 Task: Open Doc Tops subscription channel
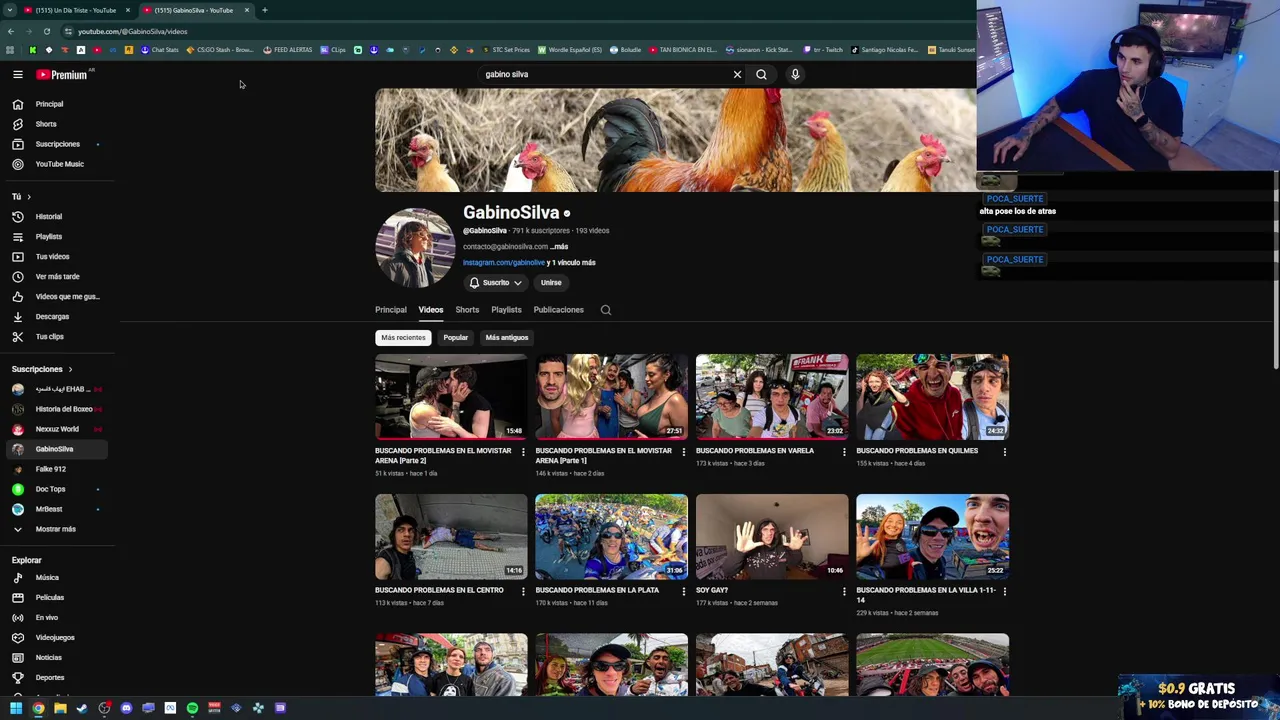click(x=56, y=489)
